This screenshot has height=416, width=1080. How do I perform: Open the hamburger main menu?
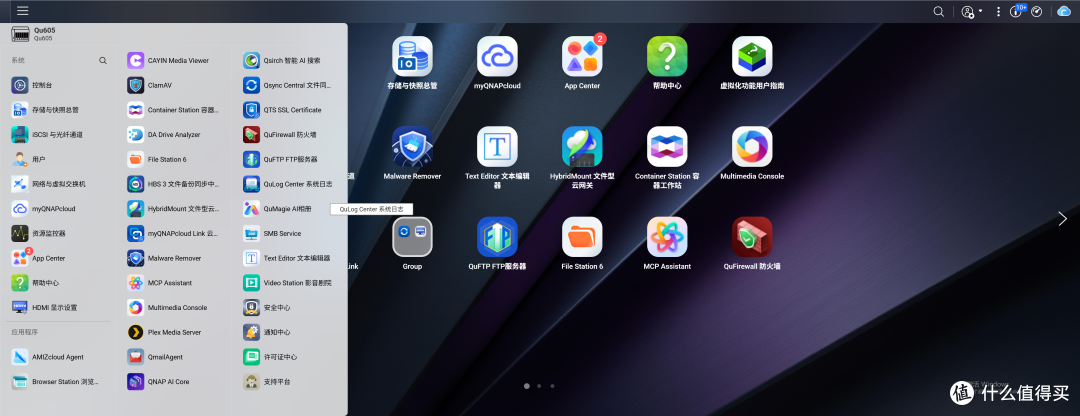click(23, 11)
